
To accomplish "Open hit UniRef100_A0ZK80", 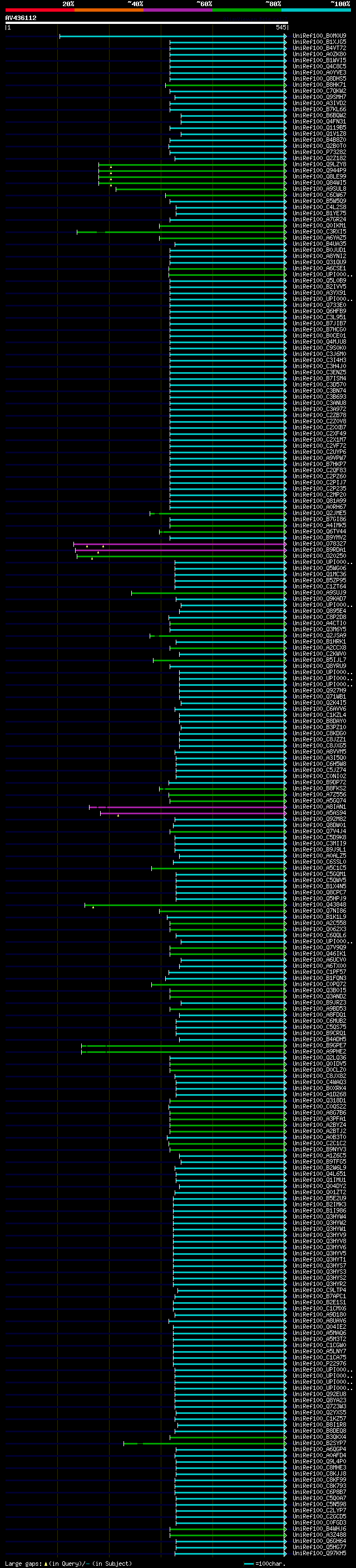I will pos(319,54).
